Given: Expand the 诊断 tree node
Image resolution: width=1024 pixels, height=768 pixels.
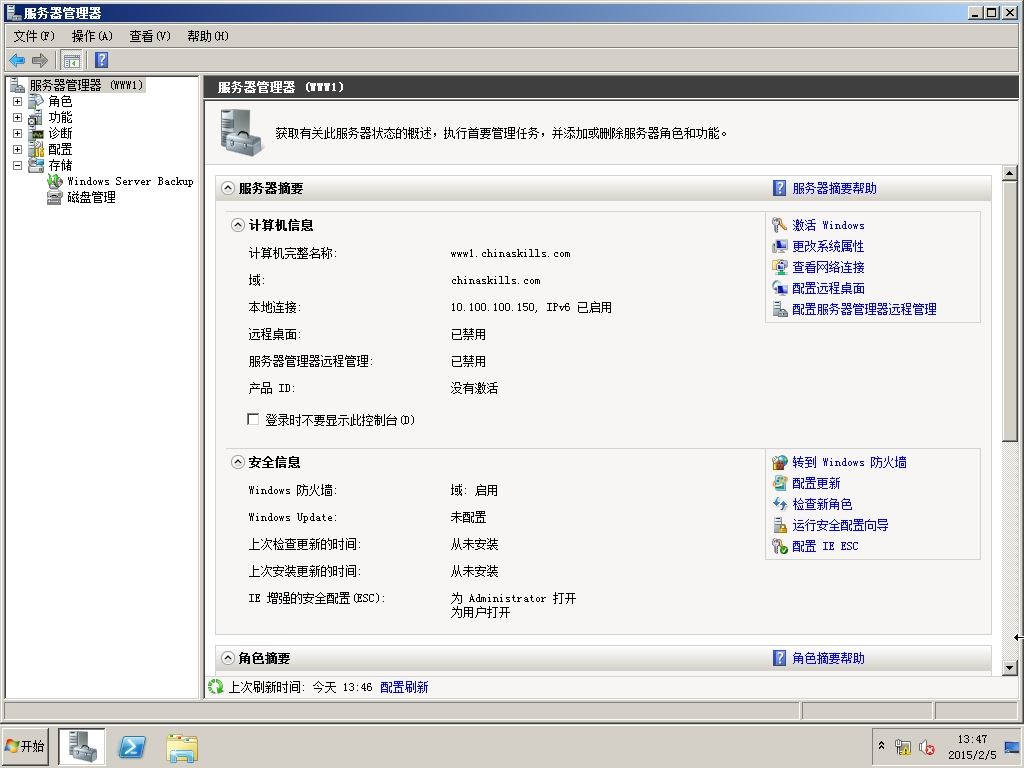Looking at the screenshot, I should (x=18, y=133).
